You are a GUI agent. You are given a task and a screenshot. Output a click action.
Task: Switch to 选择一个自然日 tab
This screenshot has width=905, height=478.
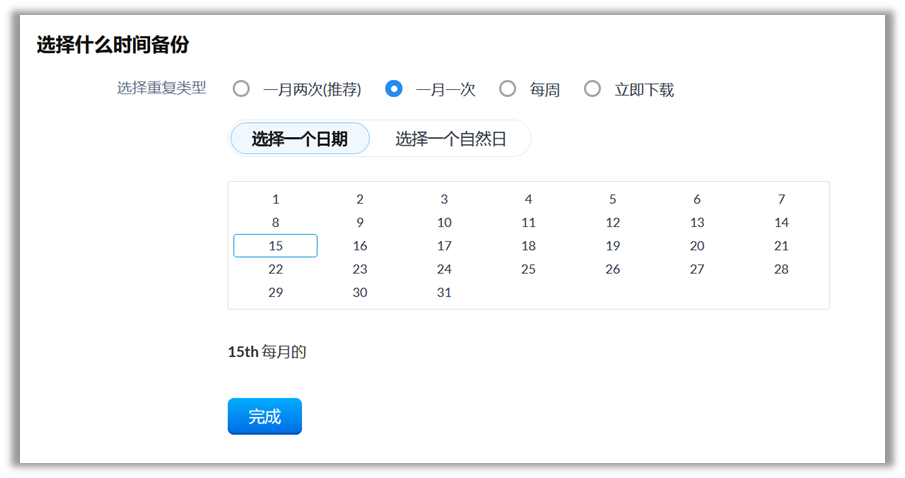tap(450, 139)
